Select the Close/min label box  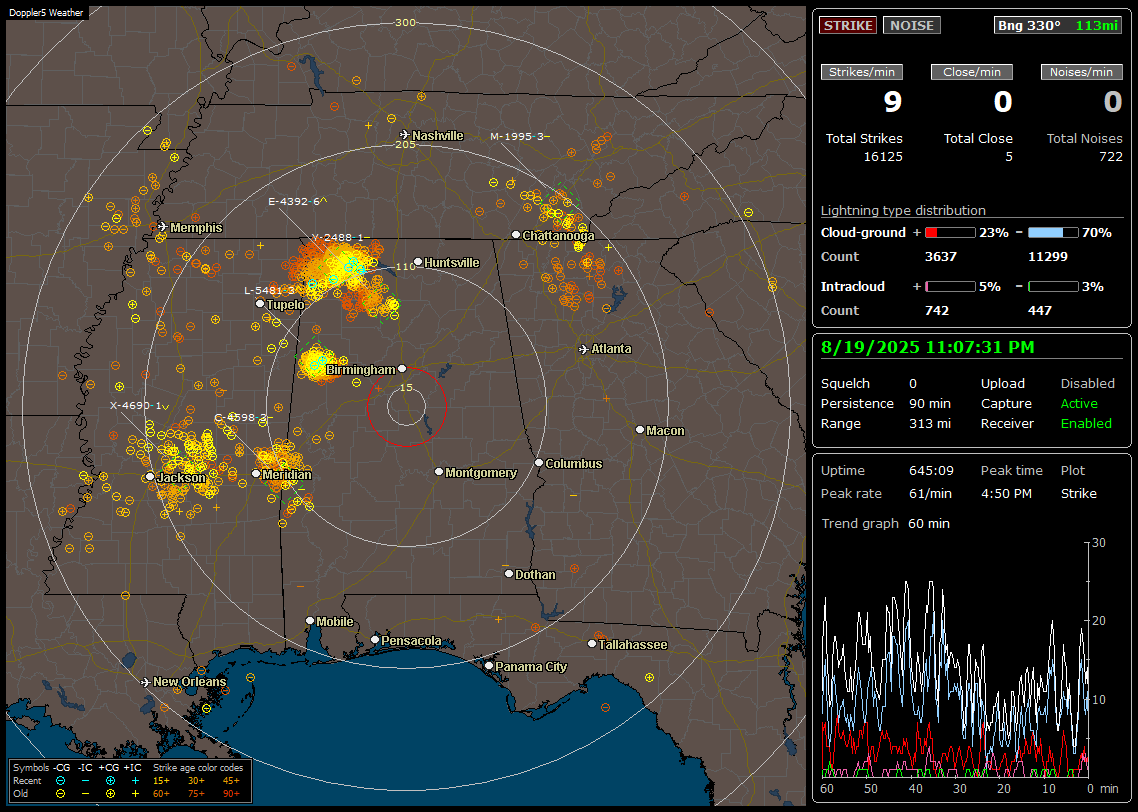pos(972,72)
